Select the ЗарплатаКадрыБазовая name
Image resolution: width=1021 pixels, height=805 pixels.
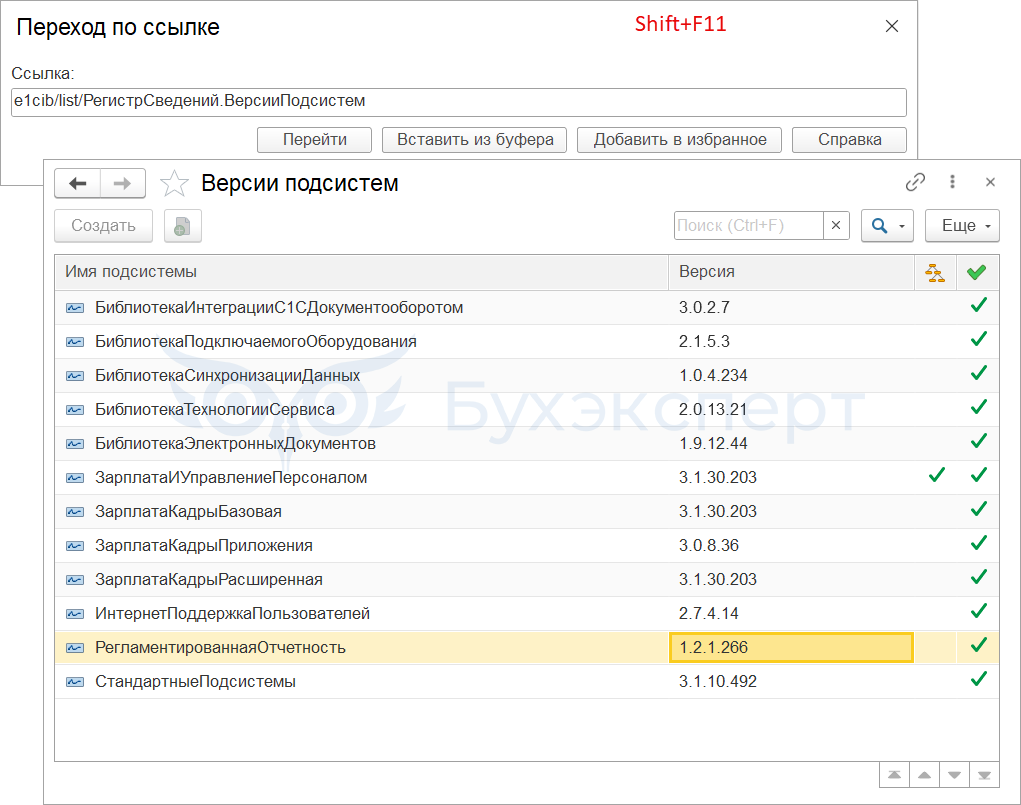click(188, 512)
